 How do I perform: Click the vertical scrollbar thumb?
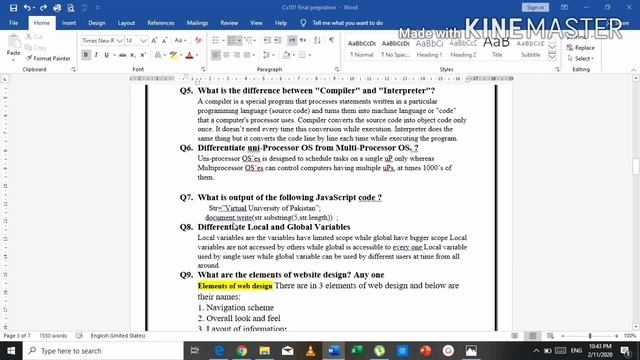pyautogui.click(x=636, y=166)
